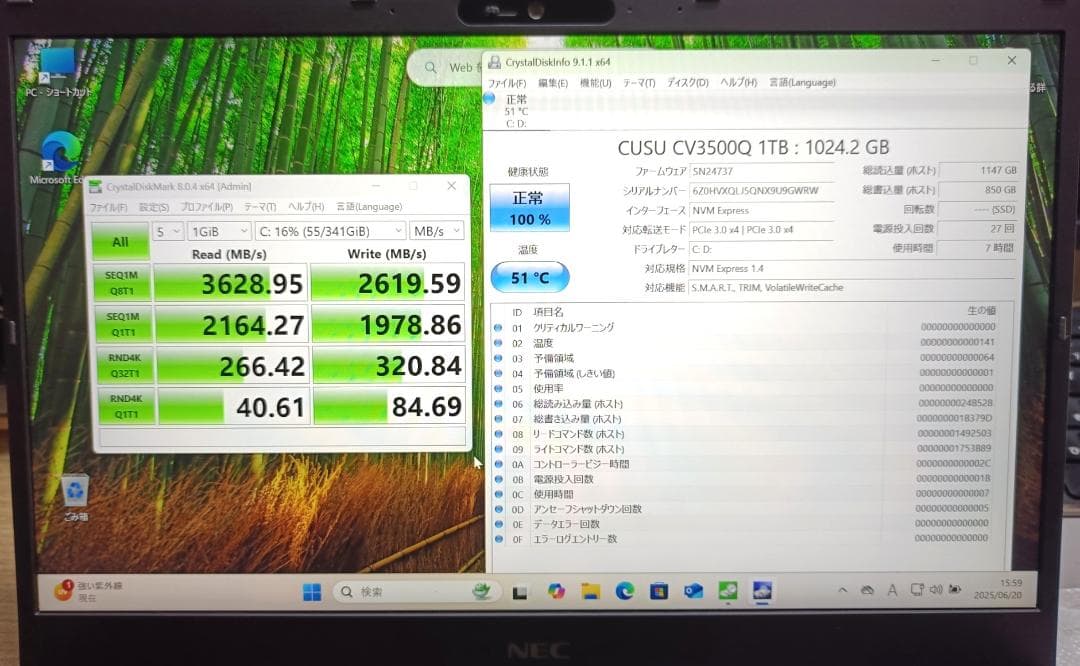Open Microsoft Edge from the taskbar
The width and height of the screenshot is (1080, 666).
click(x=627, y=591)
